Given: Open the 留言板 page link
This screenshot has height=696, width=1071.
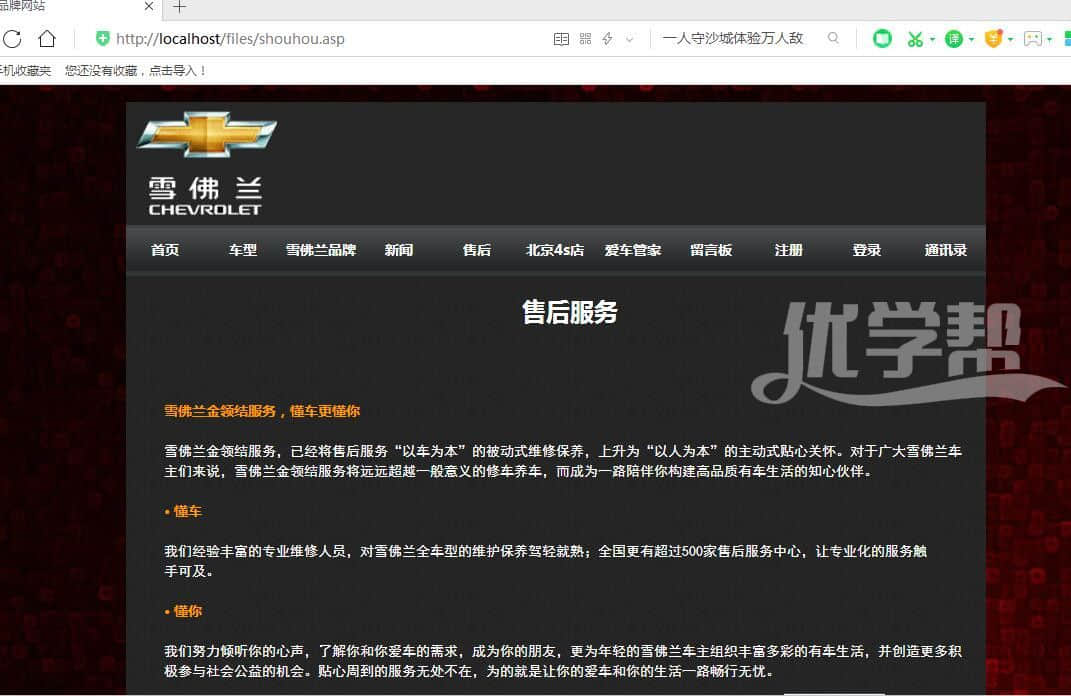Looking at the screenshot, I should pyautogui.click(x=711, y=250).
